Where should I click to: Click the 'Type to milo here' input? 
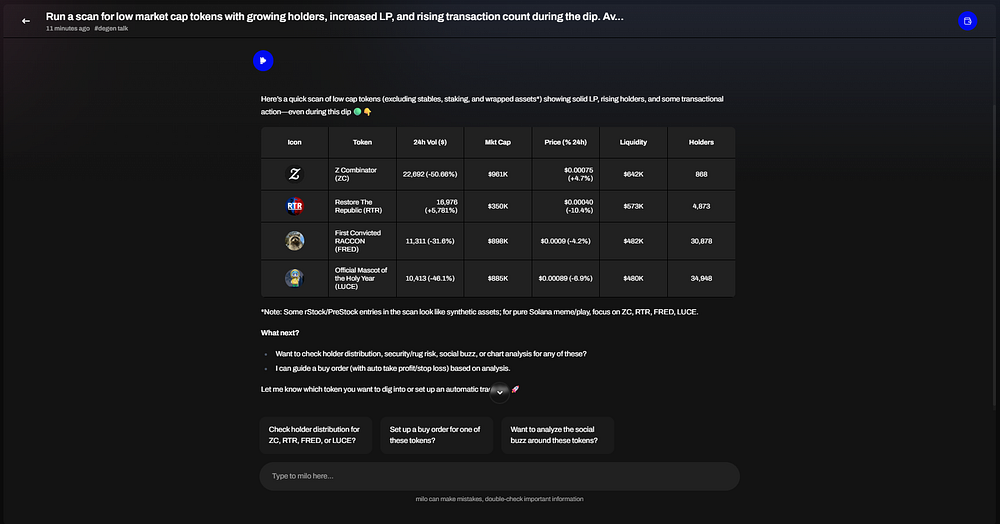pyautogui.click(x=500, y=476)
